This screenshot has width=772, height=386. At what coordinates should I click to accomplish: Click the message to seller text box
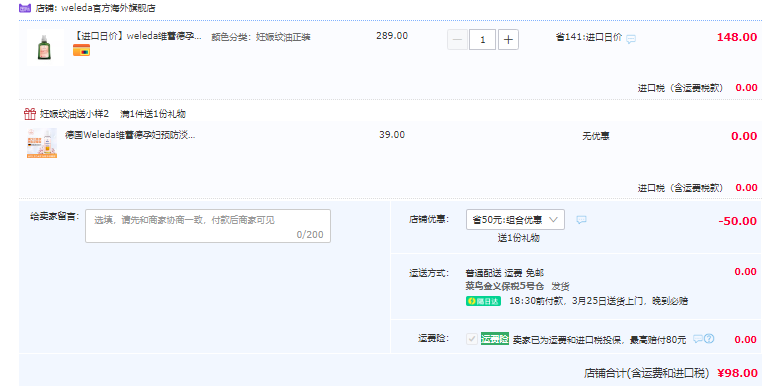coord(208,226)
